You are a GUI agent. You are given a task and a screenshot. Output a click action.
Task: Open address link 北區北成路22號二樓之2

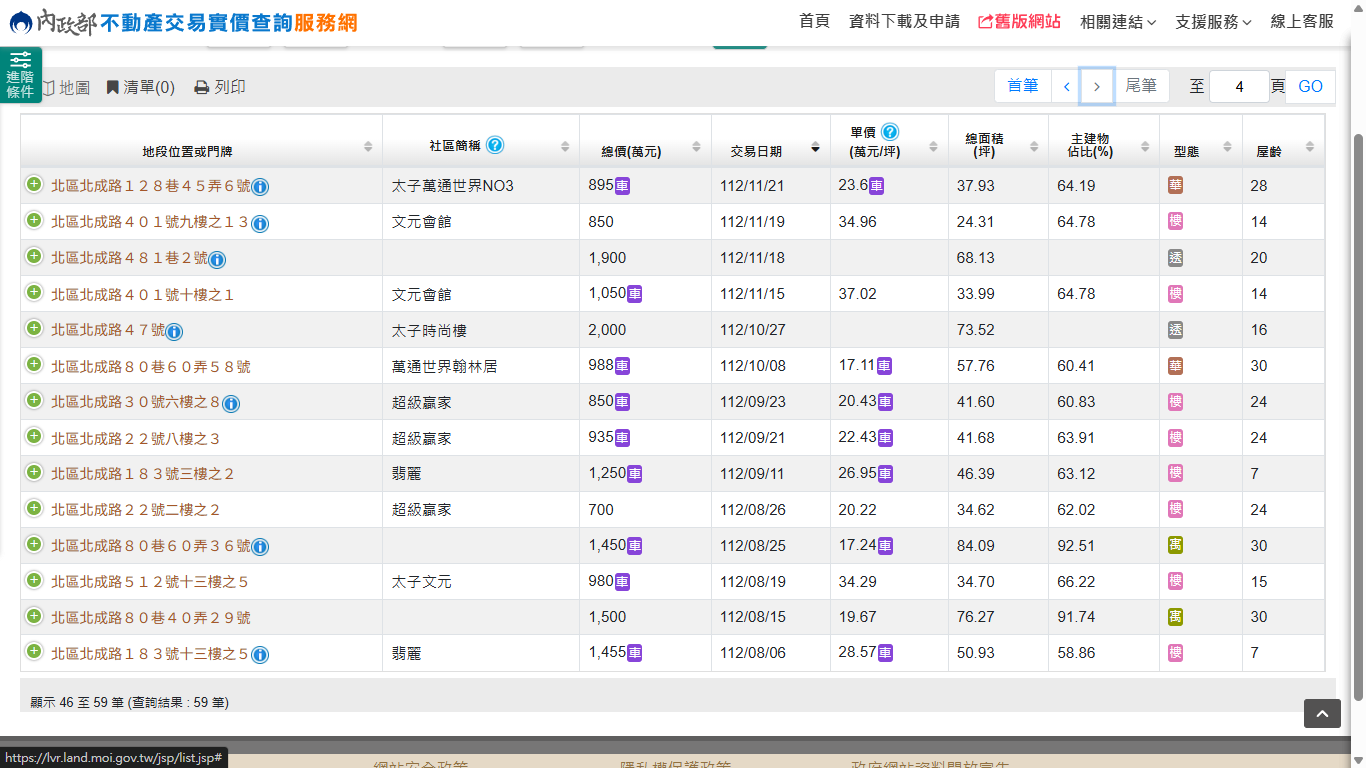pyautogui.click(x=136, y=510)
